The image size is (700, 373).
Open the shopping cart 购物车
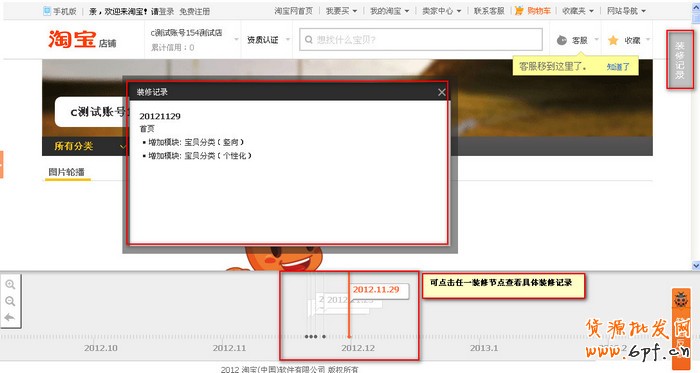533,11
